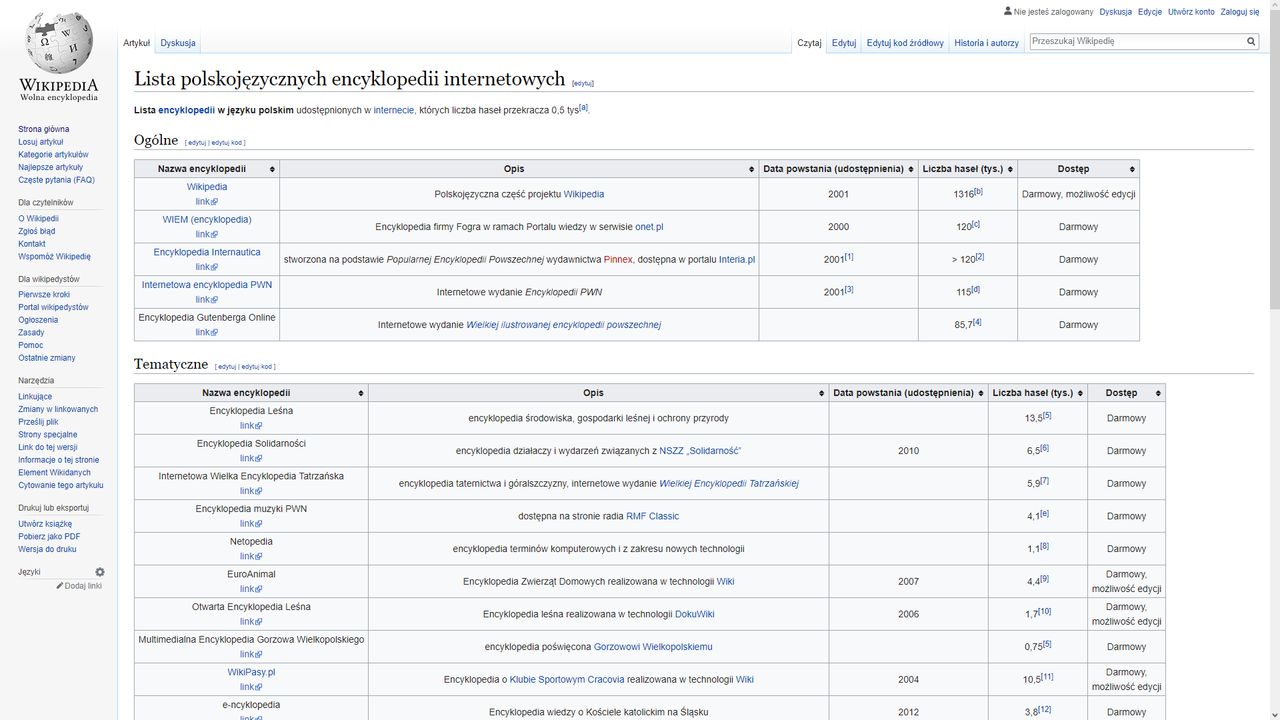Sort Tematyczne table by Data powstania
This screenshot has width=1280, height=720.
(x=908, y=393)
